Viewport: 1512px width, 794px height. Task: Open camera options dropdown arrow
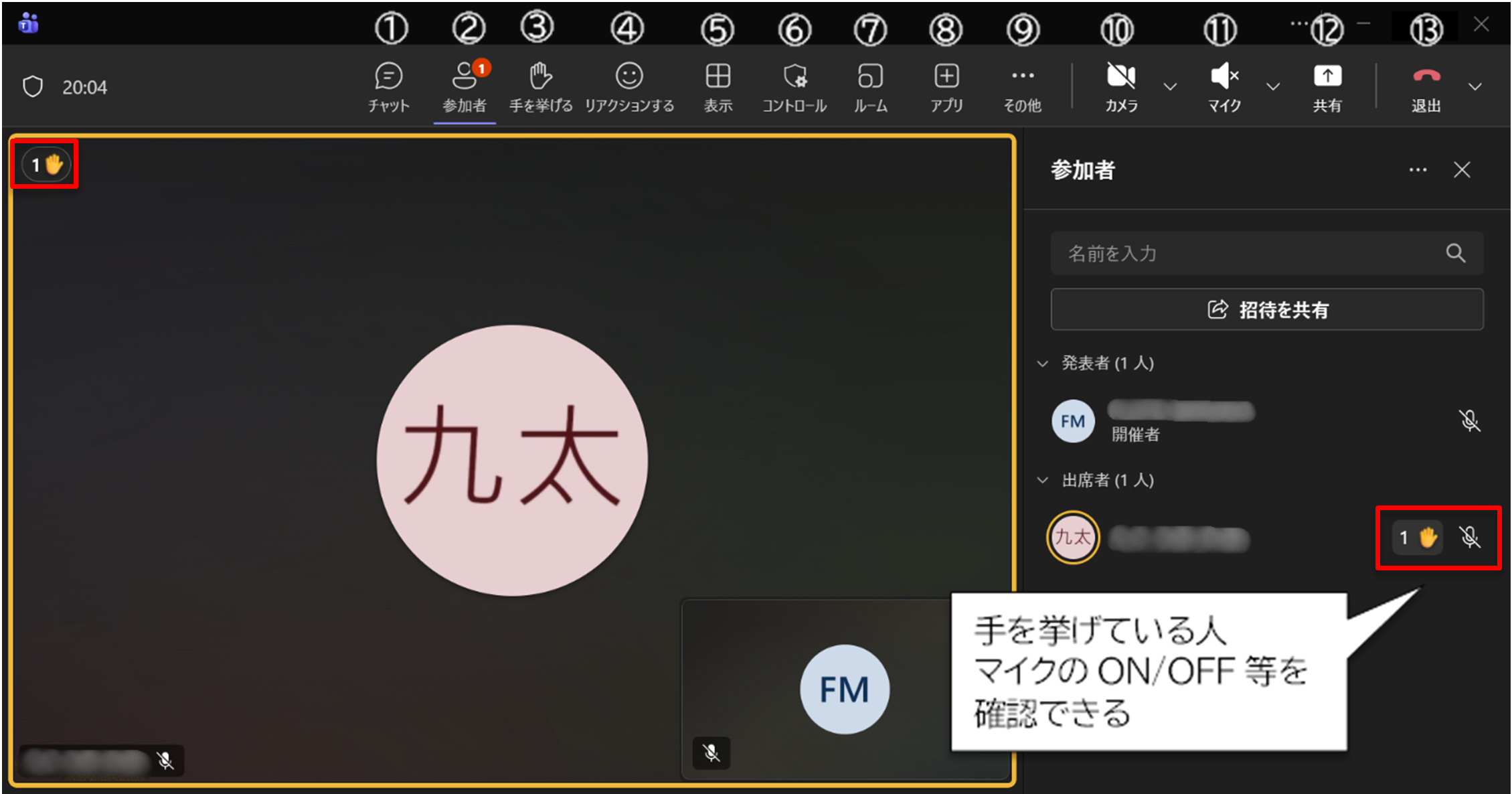click(1170, 87)
